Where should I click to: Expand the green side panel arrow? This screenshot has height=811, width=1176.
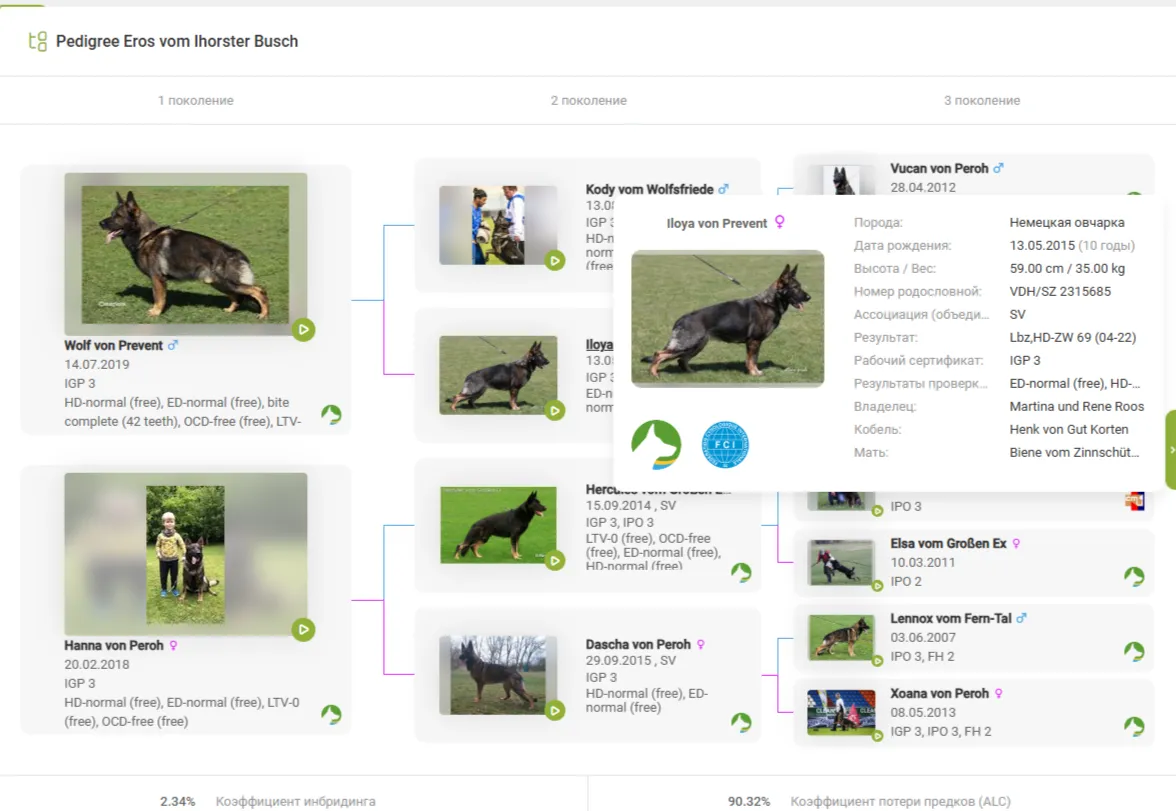click(x=1171, y=450)
